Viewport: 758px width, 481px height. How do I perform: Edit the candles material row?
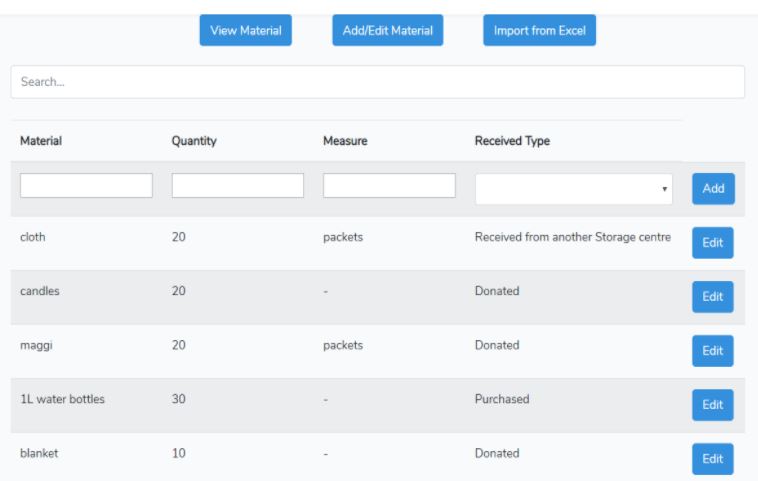(712, 297)
